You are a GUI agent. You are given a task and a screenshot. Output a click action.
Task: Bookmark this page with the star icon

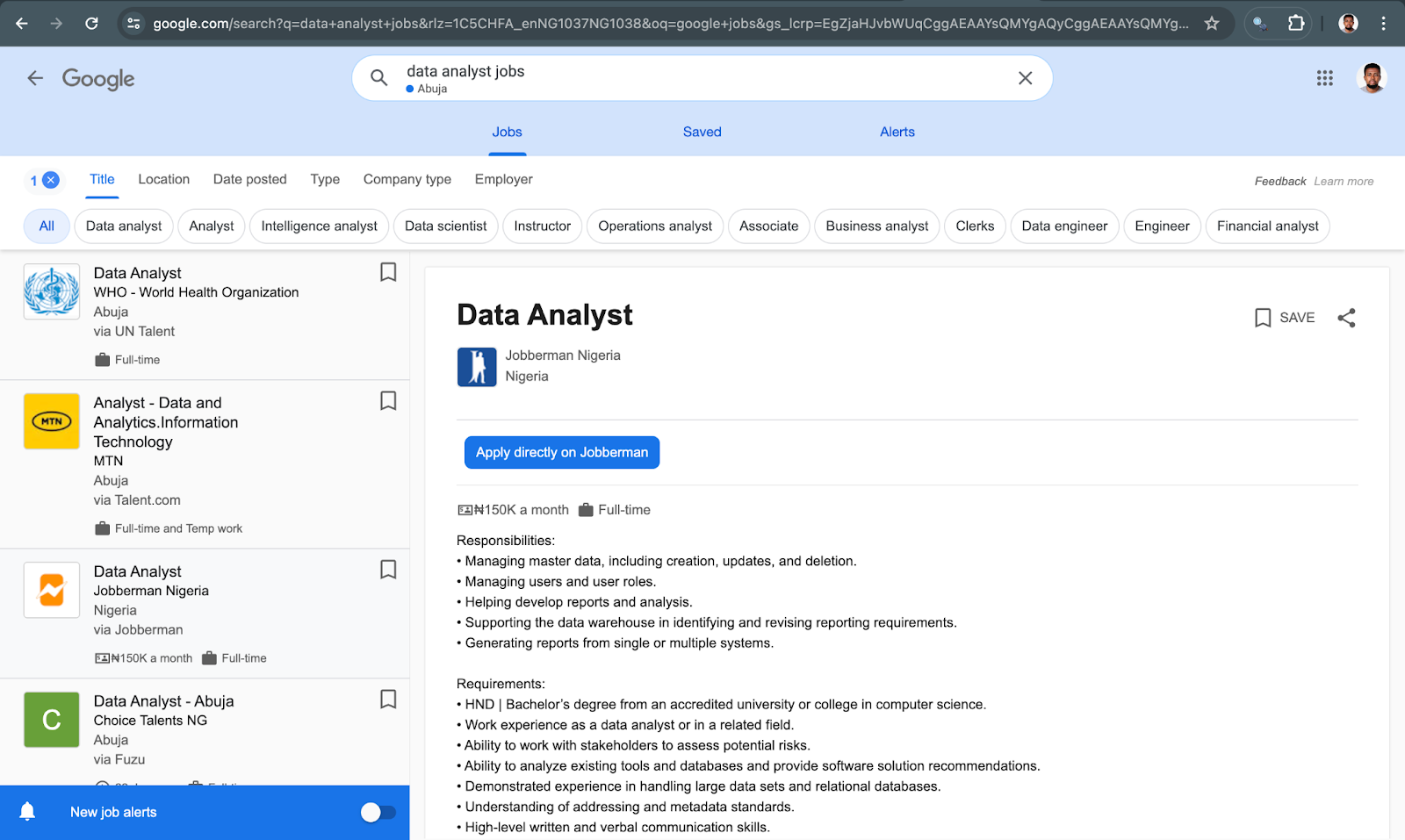coord(1212,24)
